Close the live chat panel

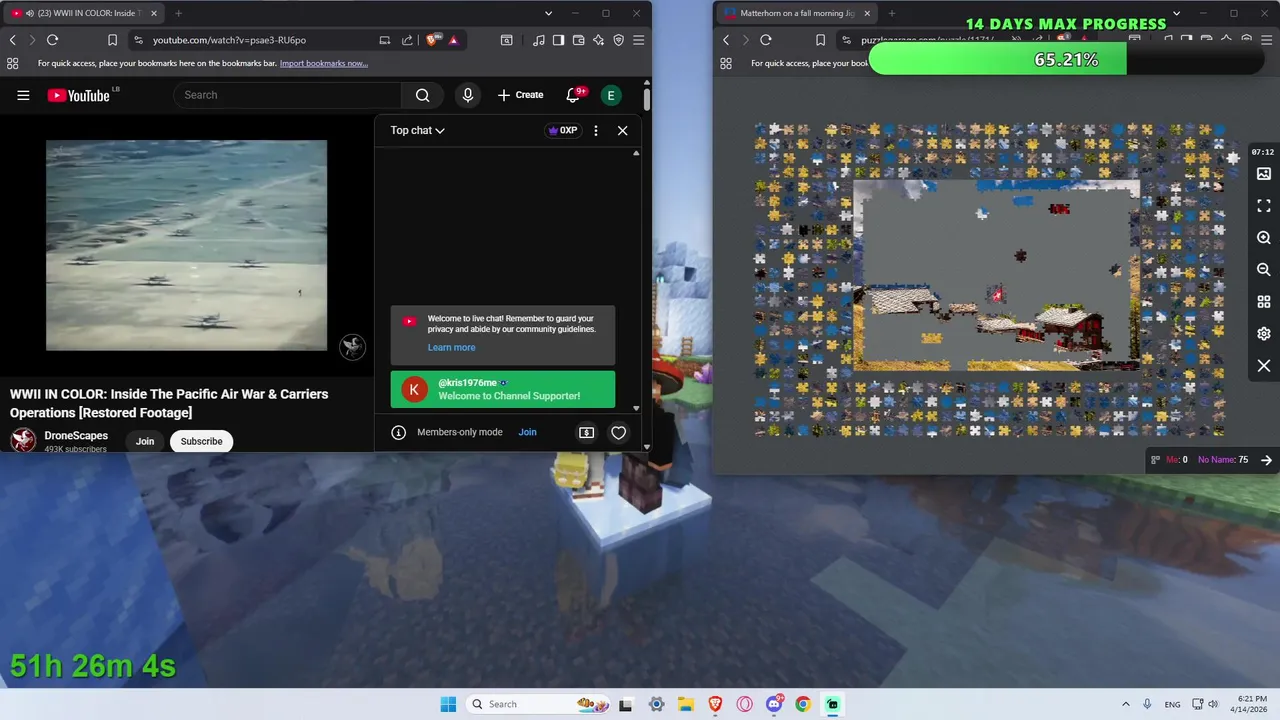pos(622,130)
